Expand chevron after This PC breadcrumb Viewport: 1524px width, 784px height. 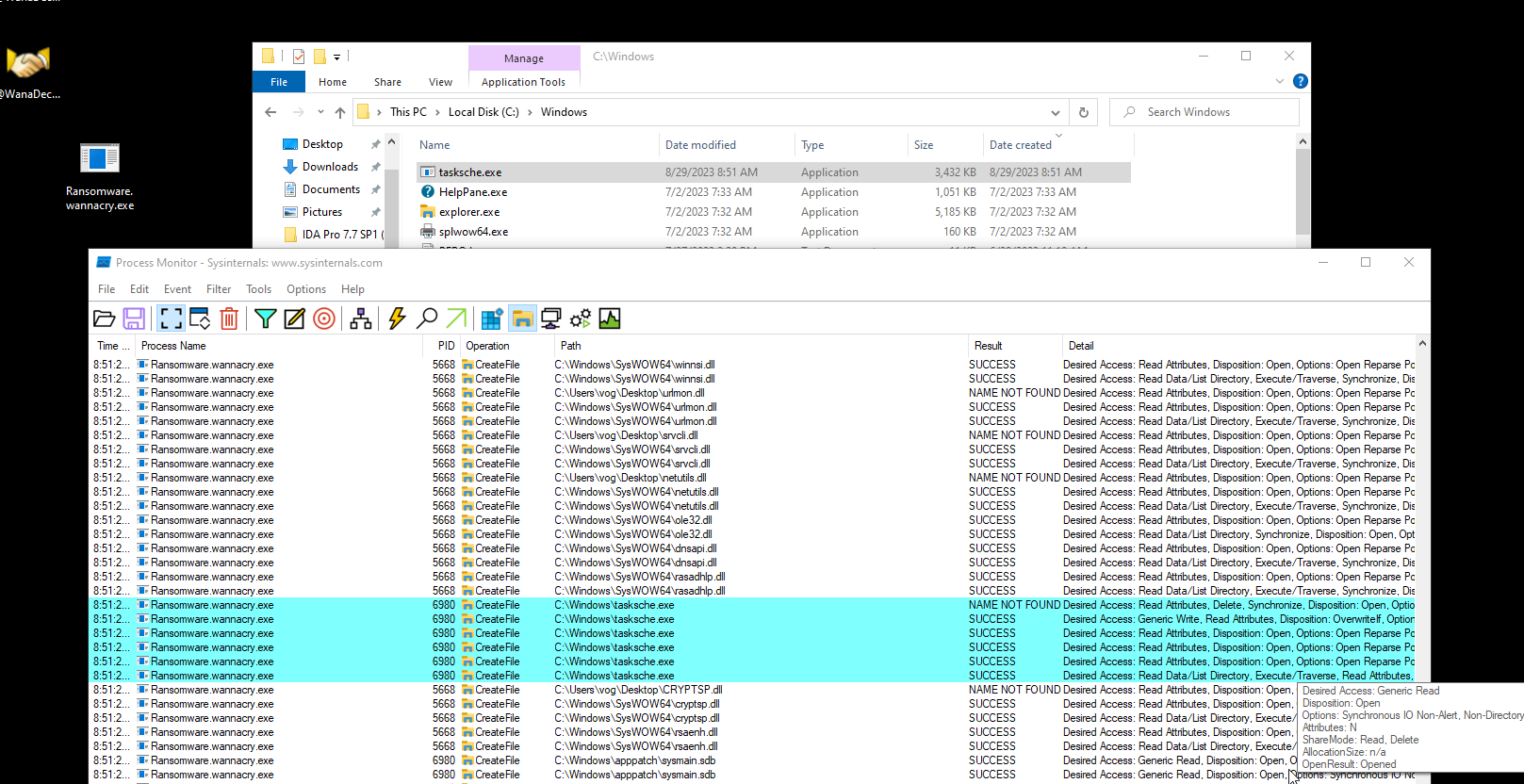pos(437,112)
